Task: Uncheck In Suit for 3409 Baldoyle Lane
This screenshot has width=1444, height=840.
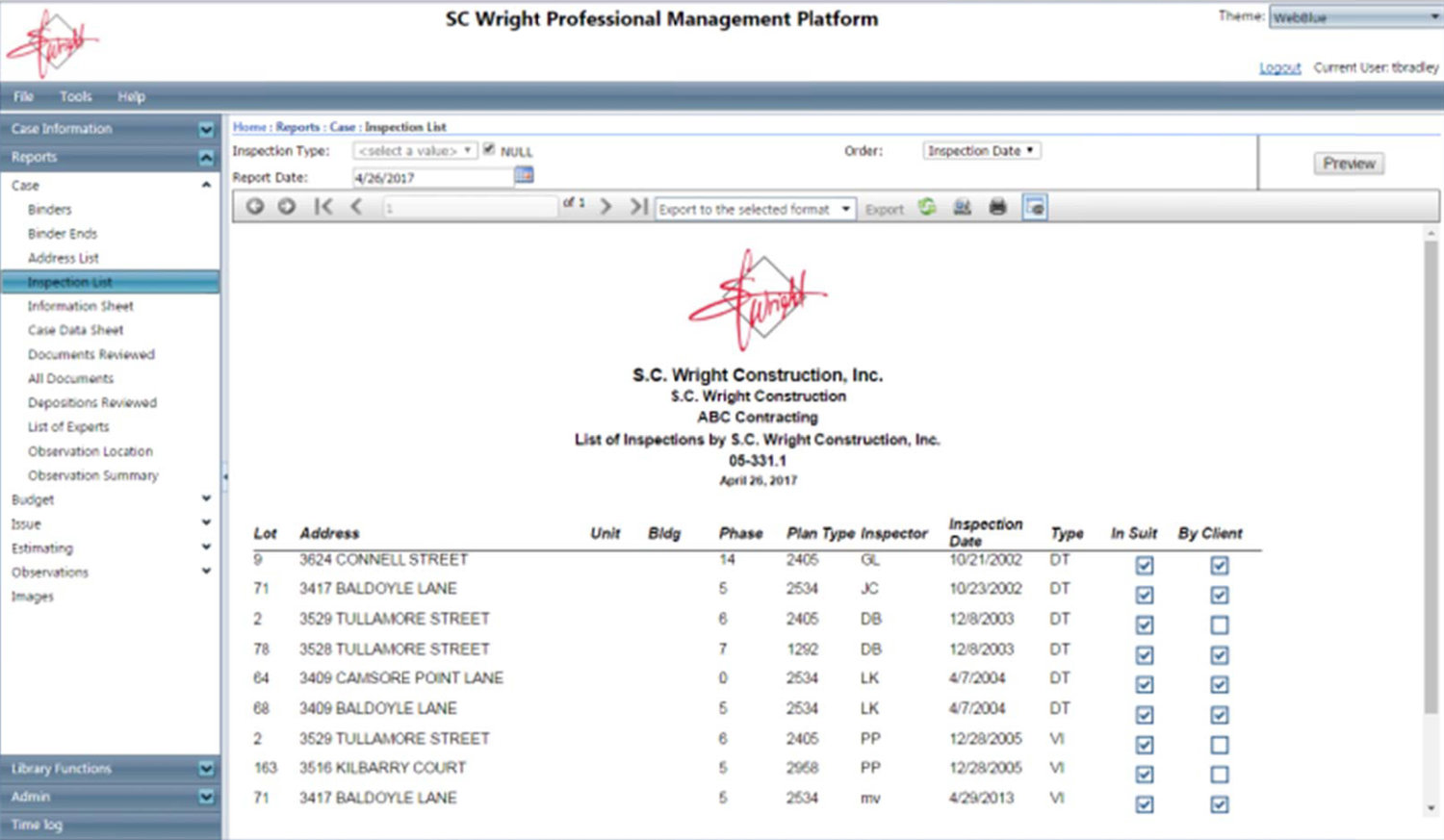Action: [x=1144, y=715]
